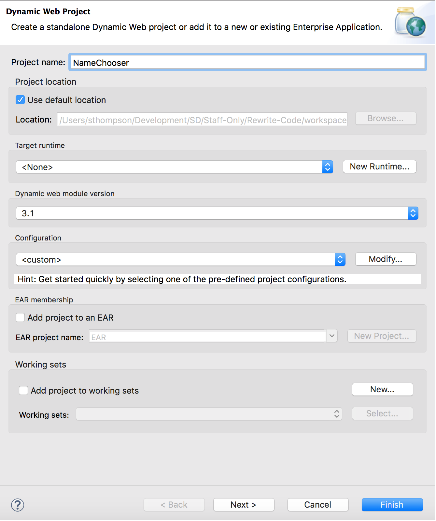Click the help question mark icon

click(17, 505)
